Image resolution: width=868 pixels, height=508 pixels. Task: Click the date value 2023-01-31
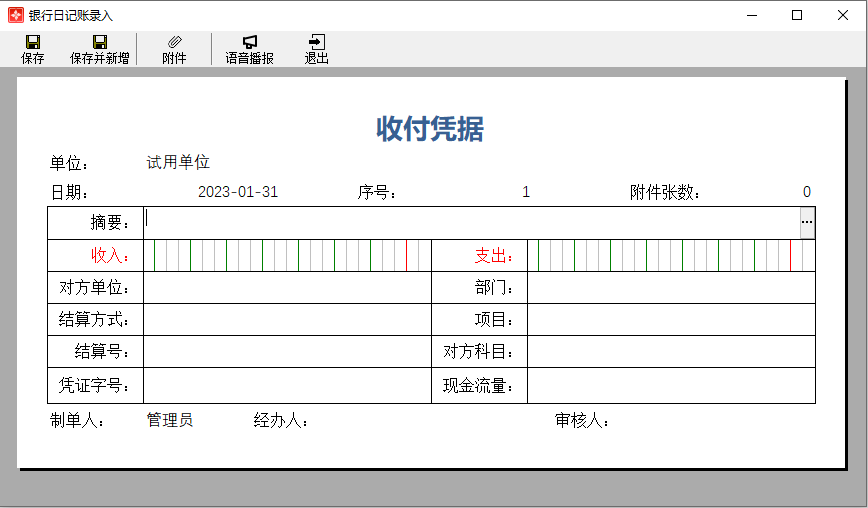click(x=238, y=192)
